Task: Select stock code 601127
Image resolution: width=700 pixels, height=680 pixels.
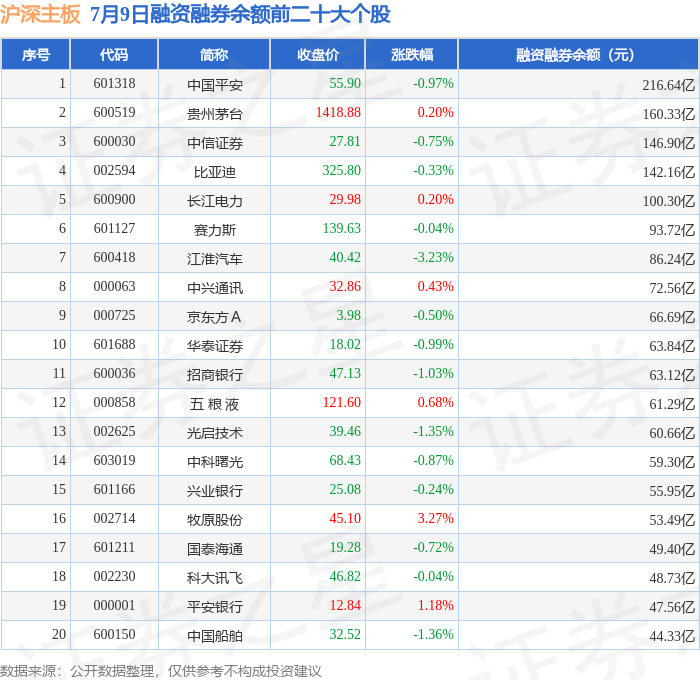Action: pyautogui.click(x=114, y=229)
